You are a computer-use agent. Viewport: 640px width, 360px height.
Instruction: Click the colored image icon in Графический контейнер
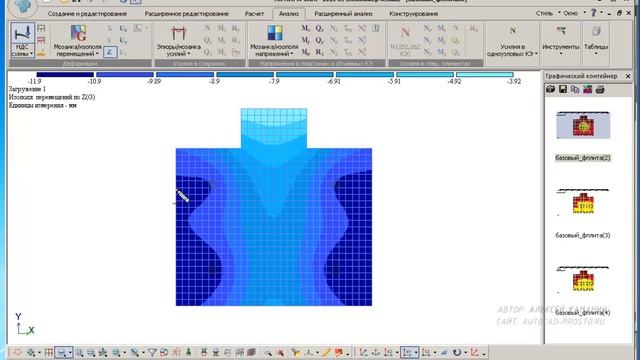[587, 89]
